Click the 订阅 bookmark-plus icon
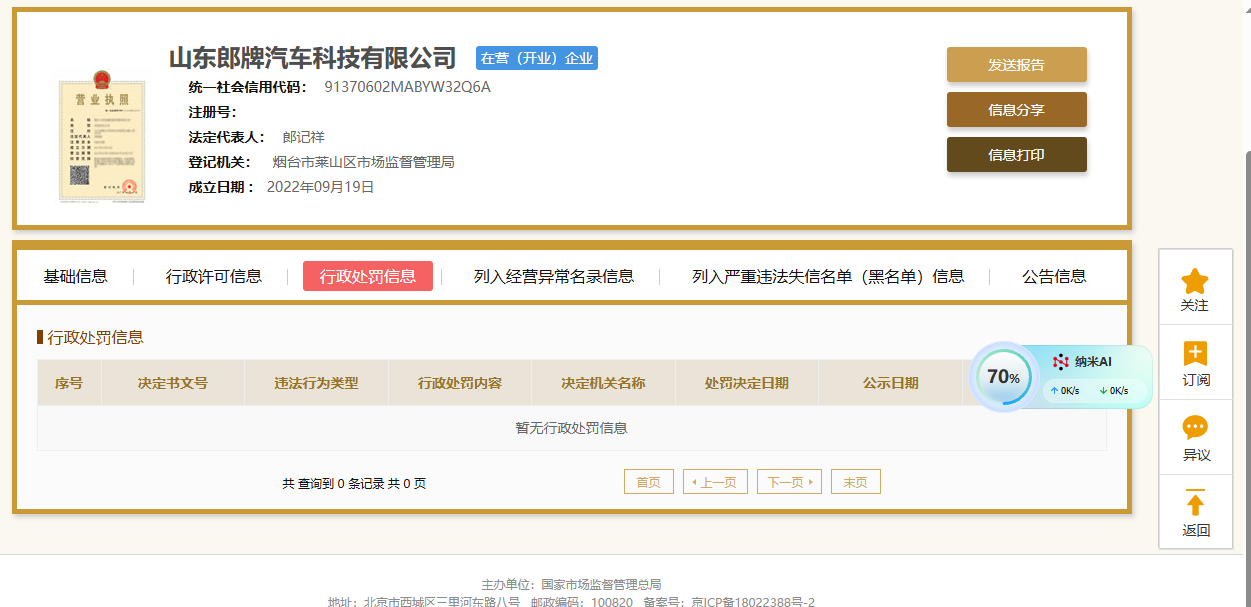 pos(1195,354)
